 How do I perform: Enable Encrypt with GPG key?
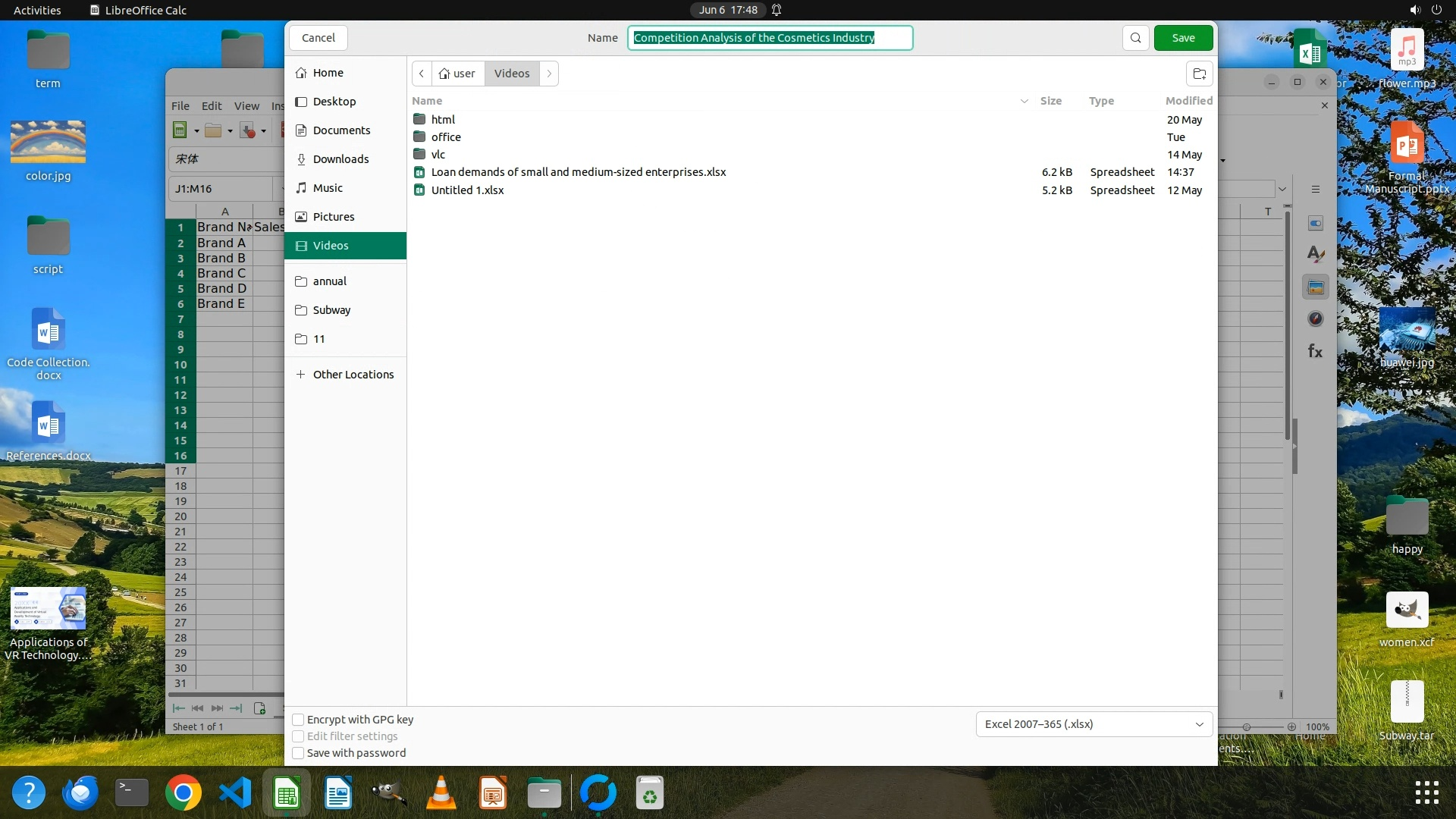click(299, 720)
